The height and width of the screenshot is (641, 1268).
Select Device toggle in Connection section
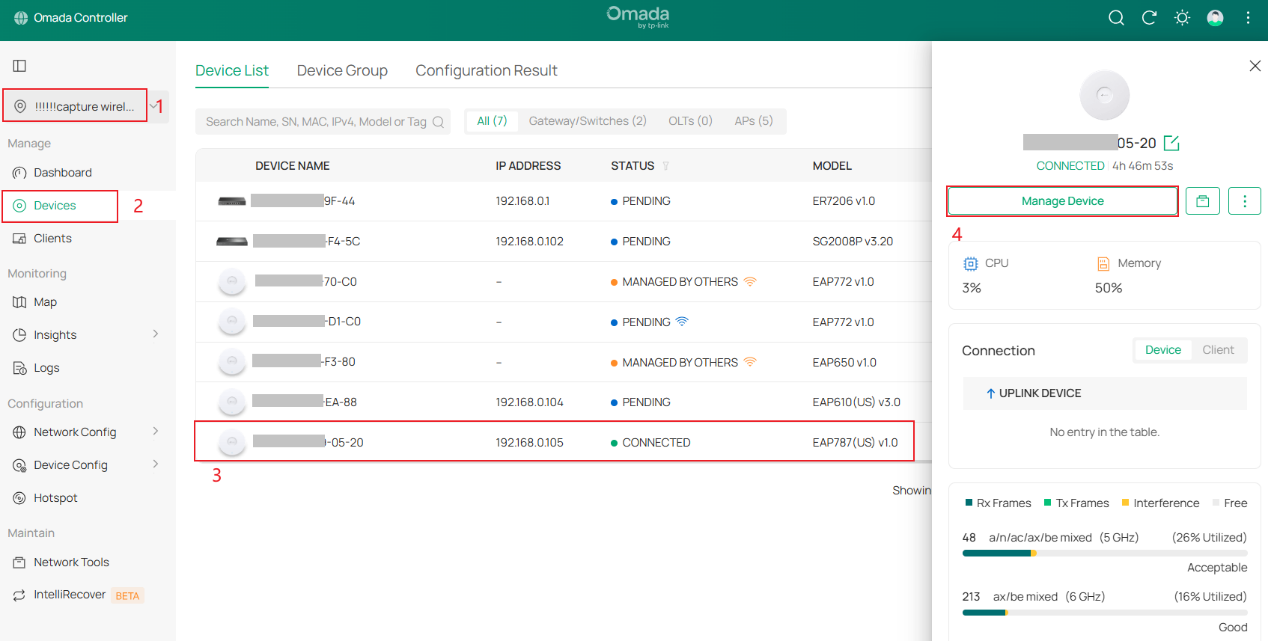click(x=1163, y=350)
